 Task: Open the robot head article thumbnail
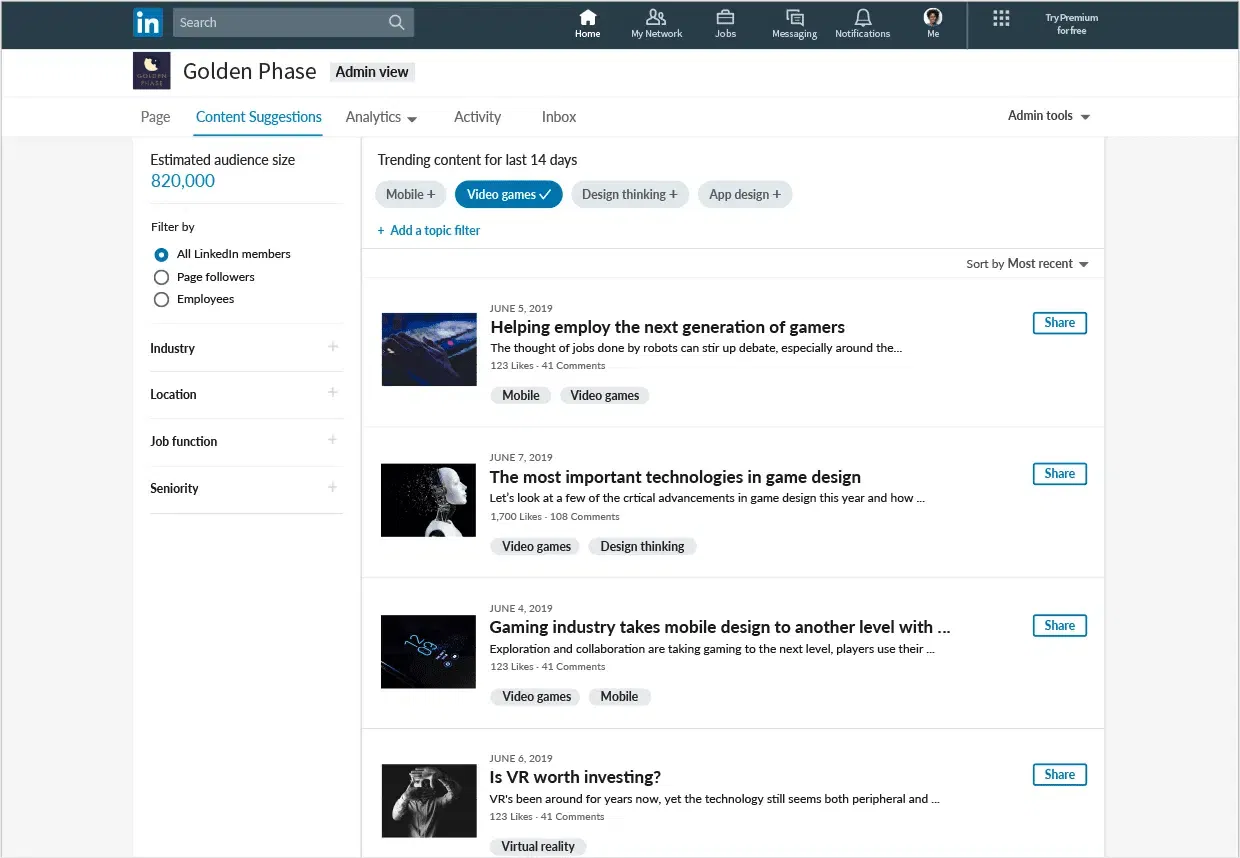[428, 500]
